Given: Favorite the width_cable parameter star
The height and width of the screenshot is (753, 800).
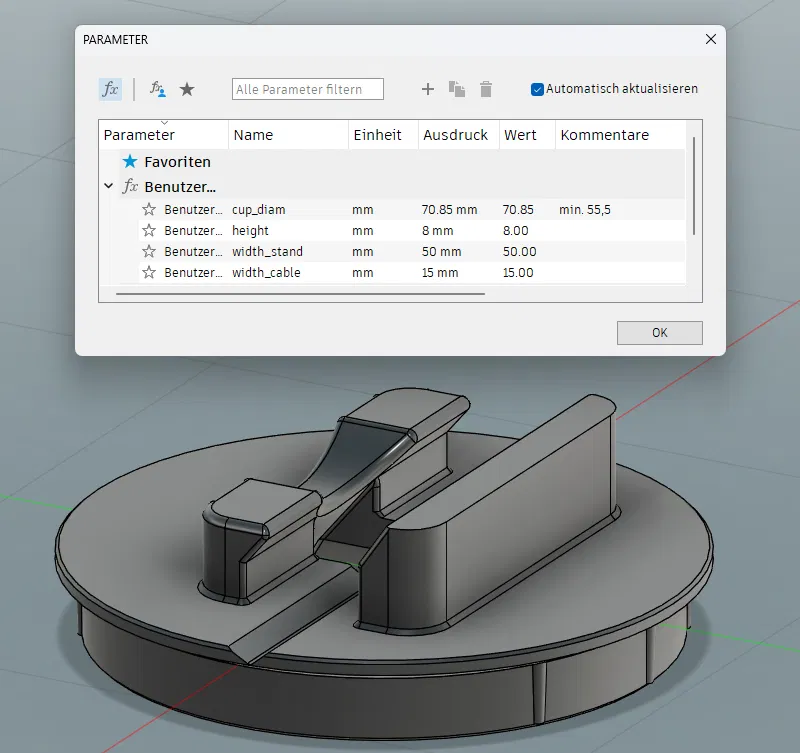Looking at the screenshot, I should pos(149,272).
